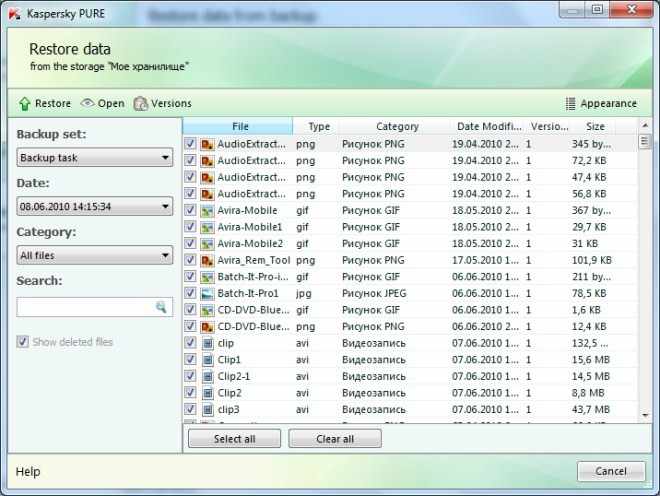660x496 pixels.
Task: Uncheck the Avira-Mobile2 checkbox
Action: [x=190, y=243]
